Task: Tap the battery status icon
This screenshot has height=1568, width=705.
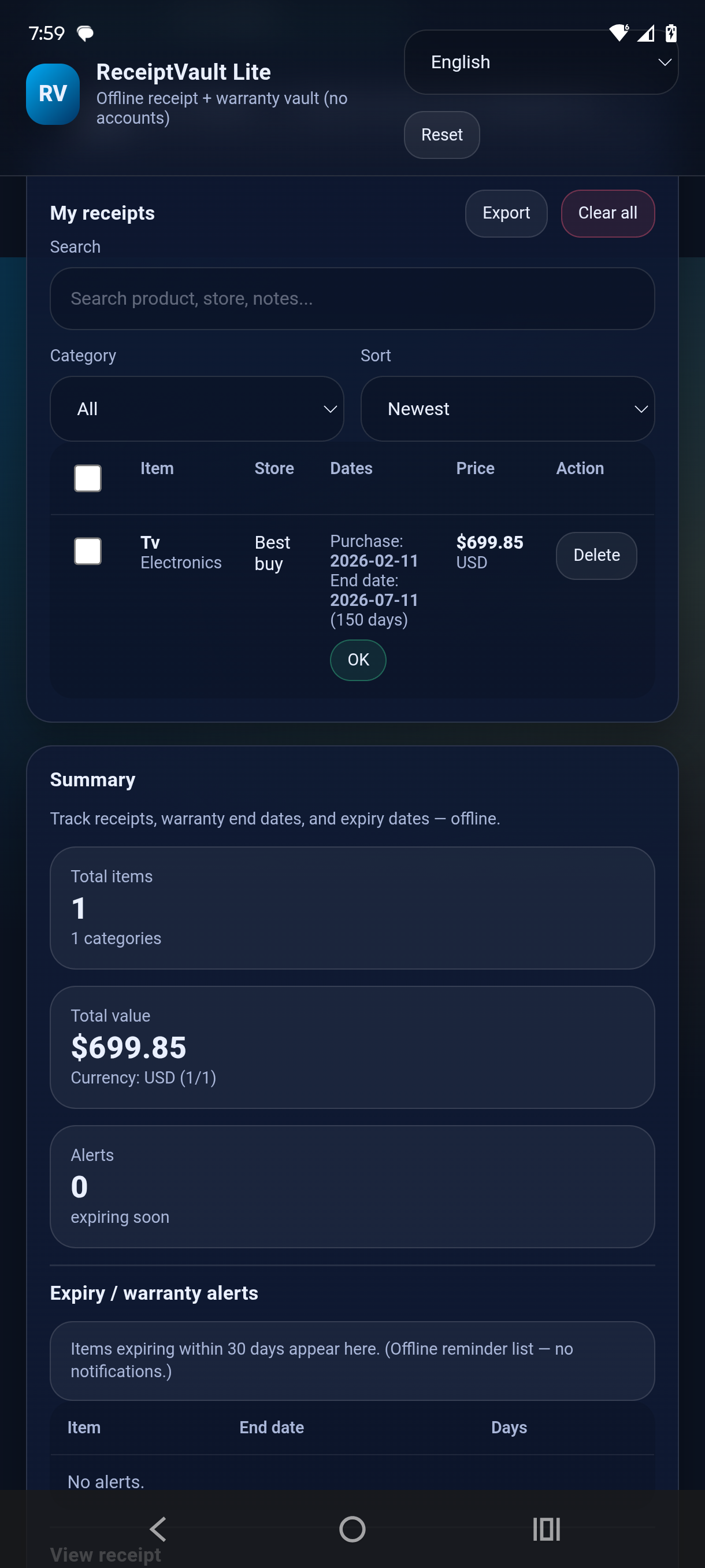Action: tap(671, 33)
